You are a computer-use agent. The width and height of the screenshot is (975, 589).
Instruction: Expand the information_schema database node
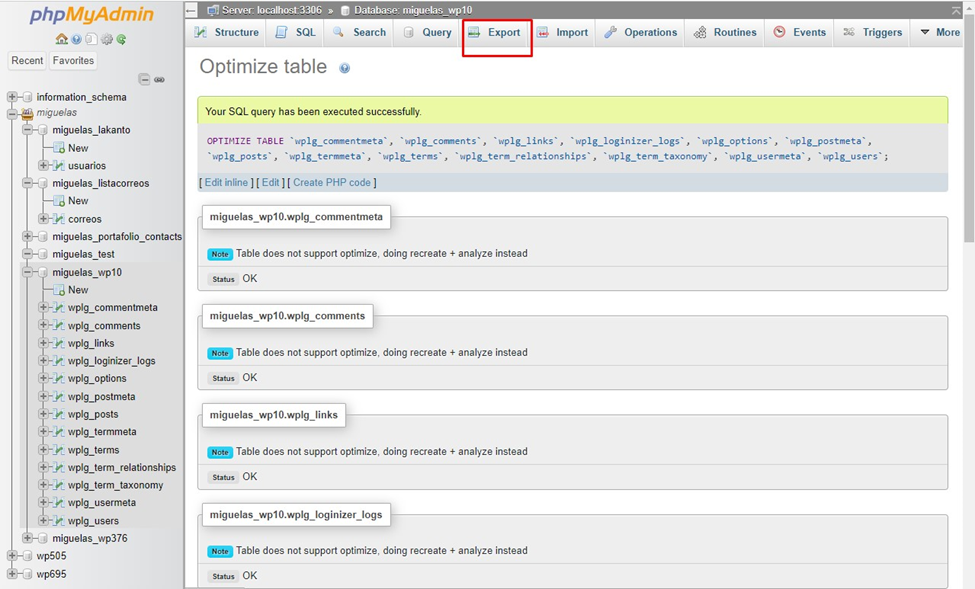(12, 97)
